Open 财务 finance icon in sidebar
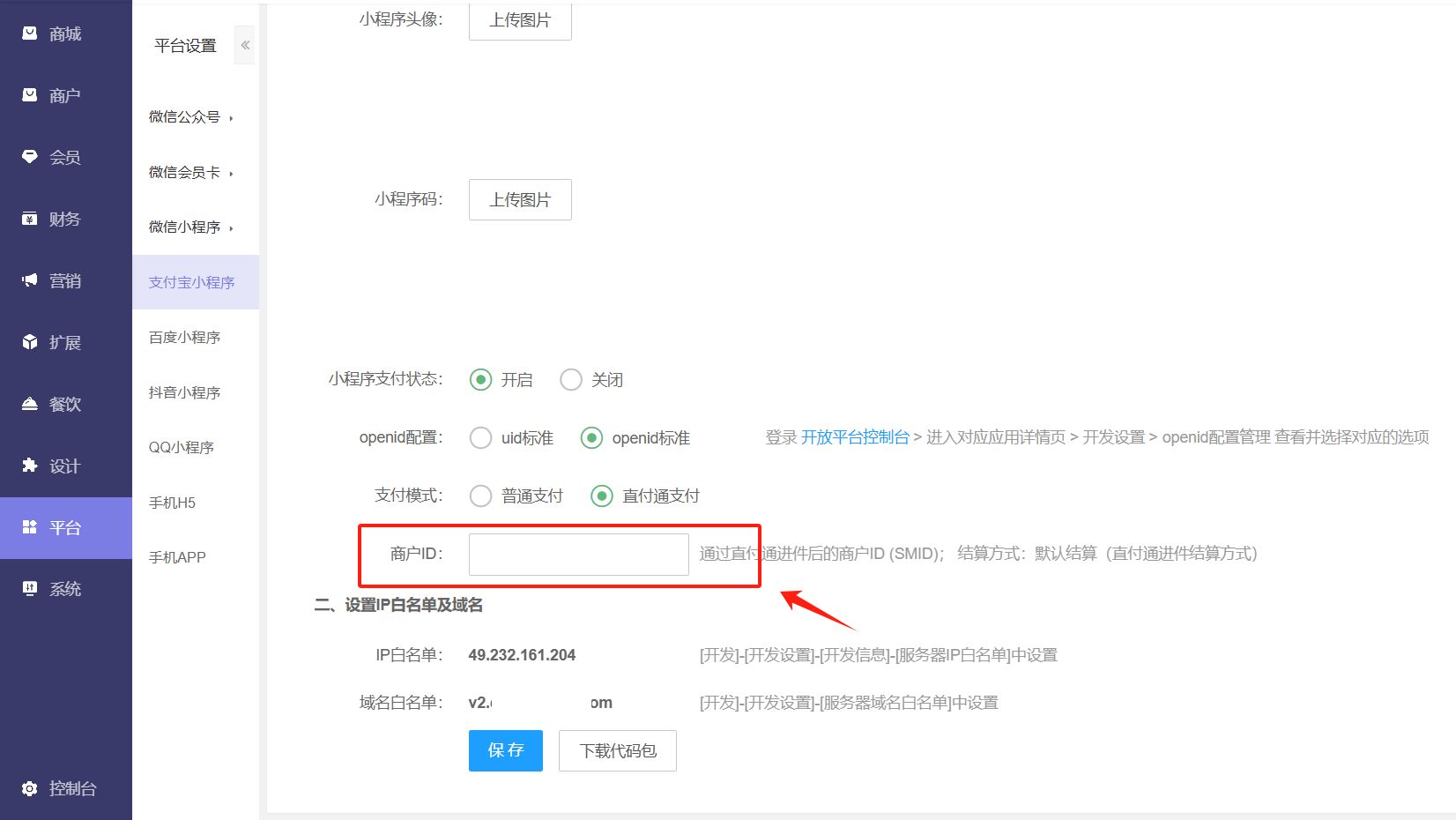1456x820 pixels. pyautogui.click(x=30, y=219)
